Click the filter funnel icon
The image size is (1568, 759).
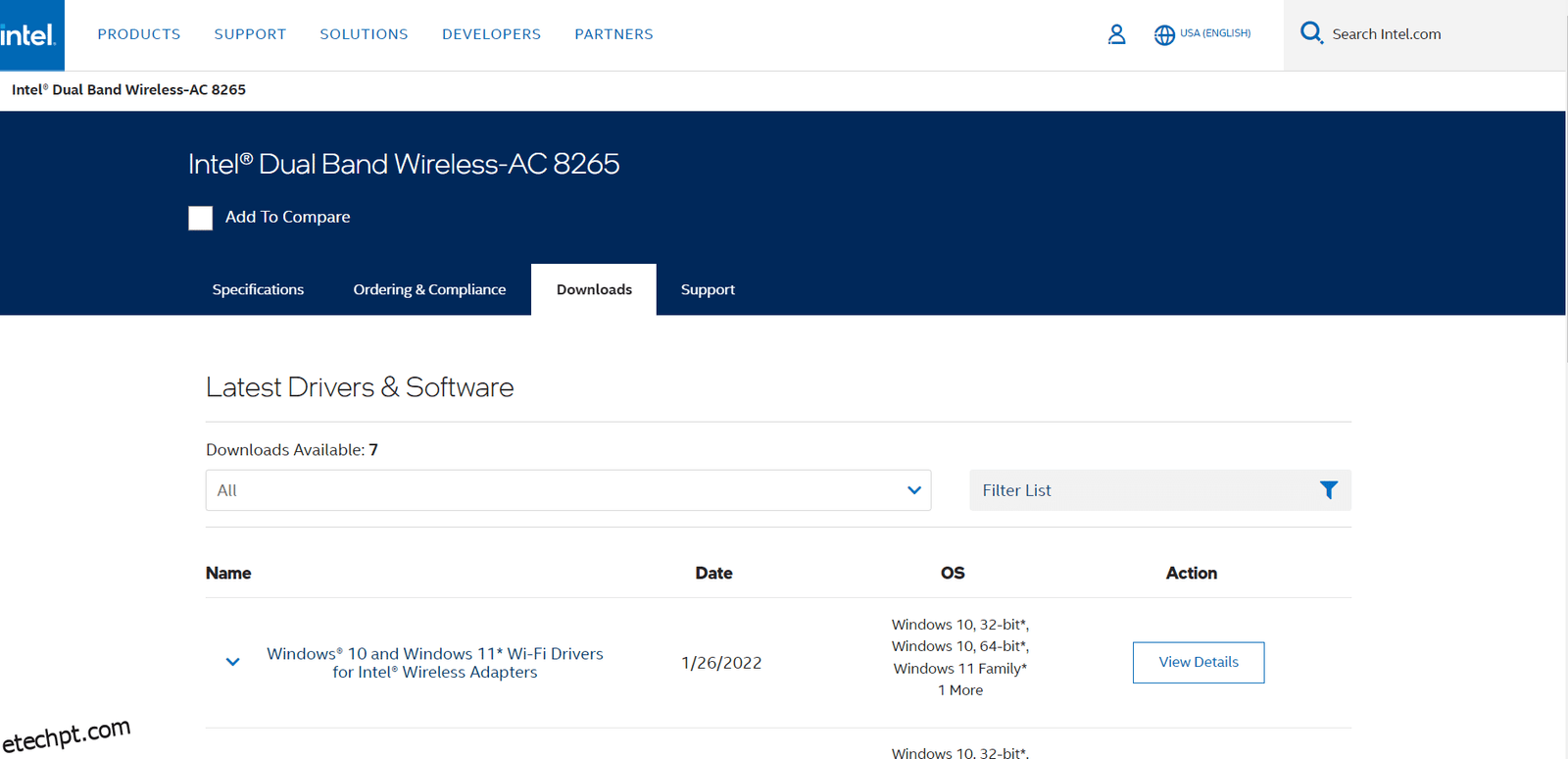(1329, 490)
